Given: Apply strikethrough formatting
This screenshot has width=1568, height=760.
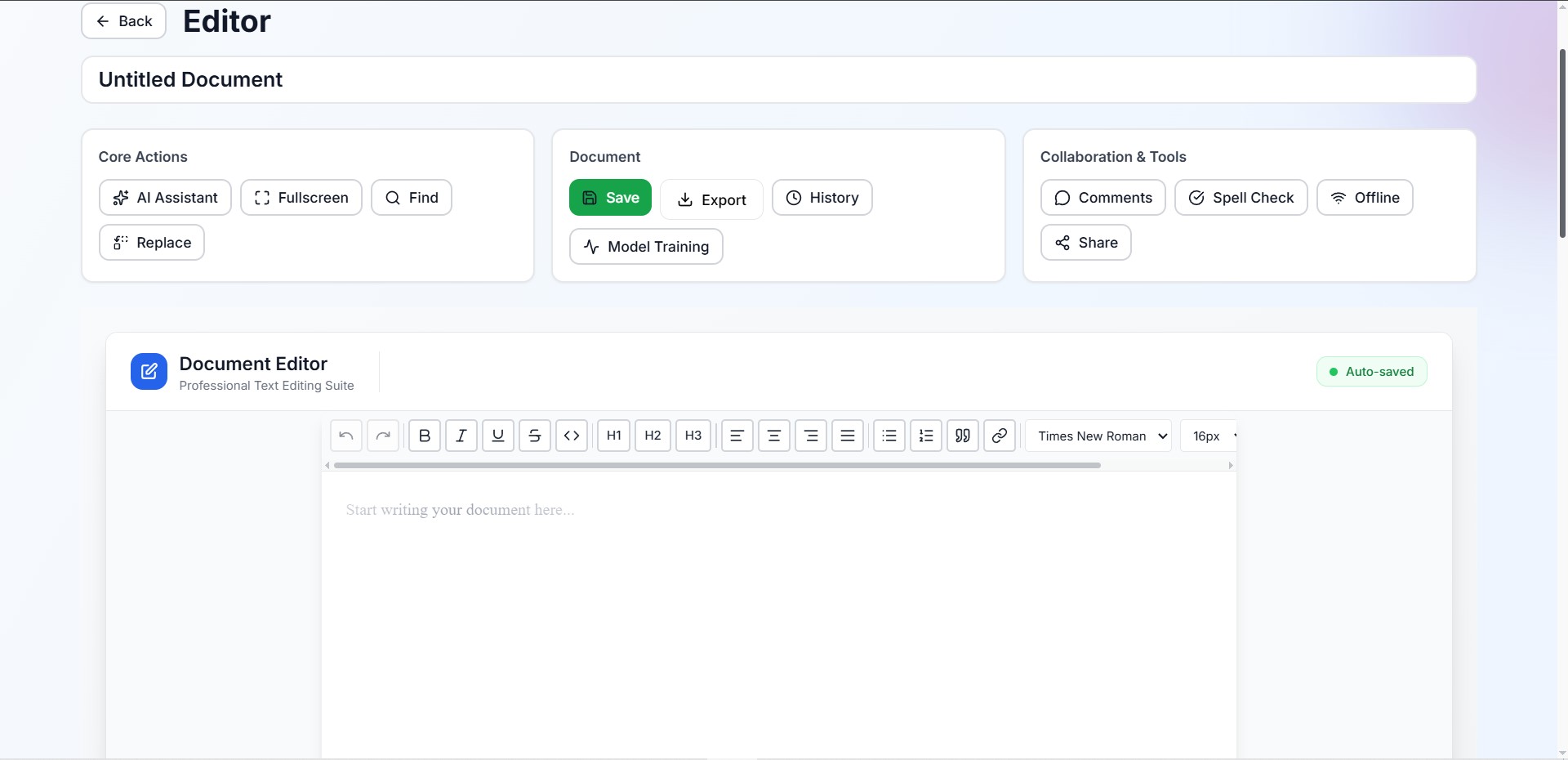Looking at the screenshot, I should pos(535,436).
